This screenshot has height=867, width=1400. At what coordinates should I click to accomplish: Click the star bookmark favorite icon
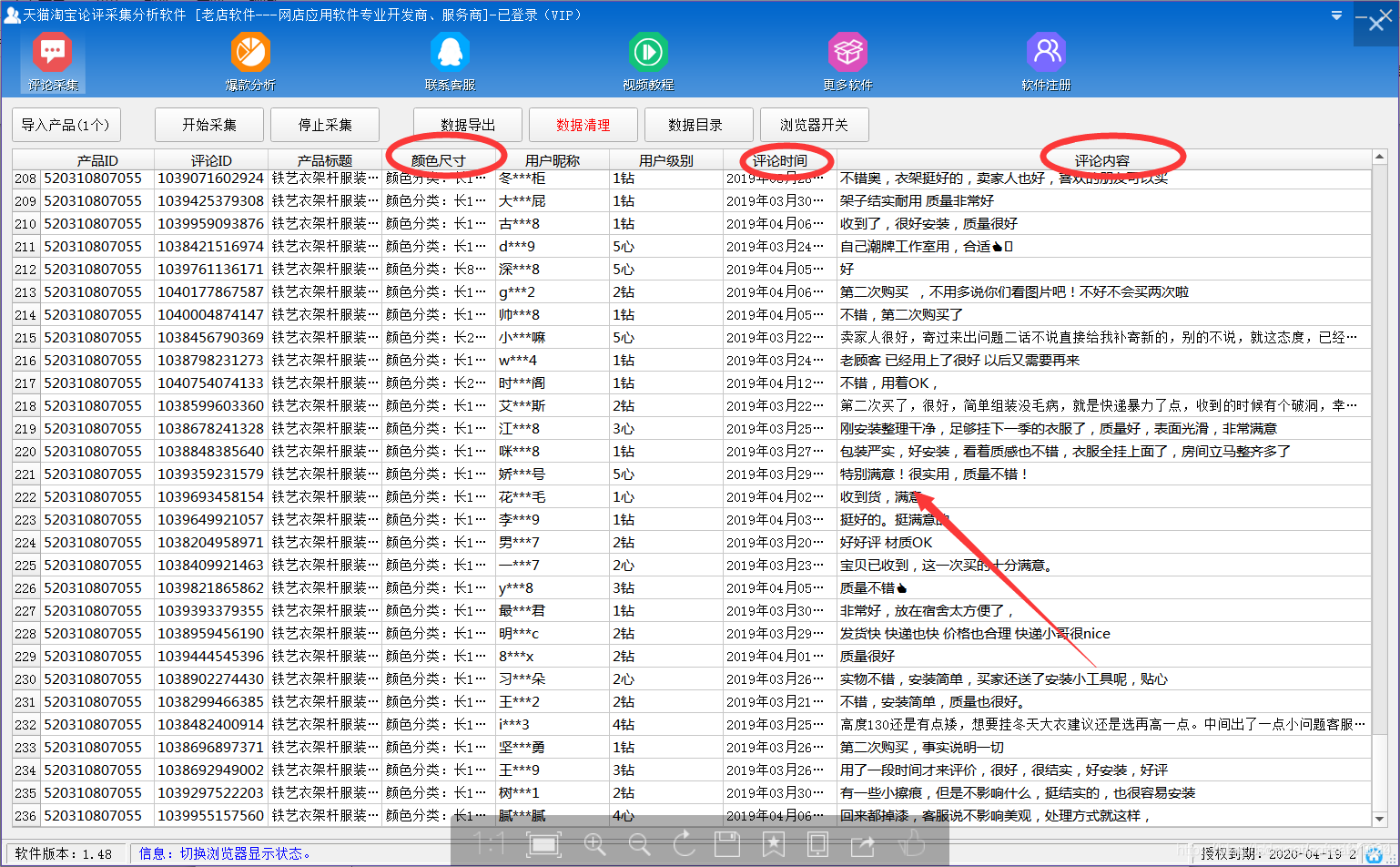coord(773,844)
